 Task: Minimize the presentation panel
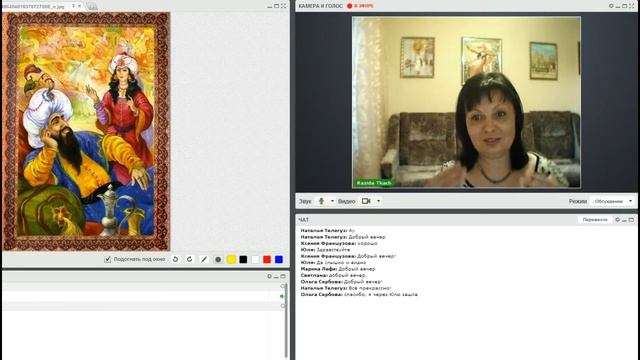pyautogui.click(x=269, y=6)
